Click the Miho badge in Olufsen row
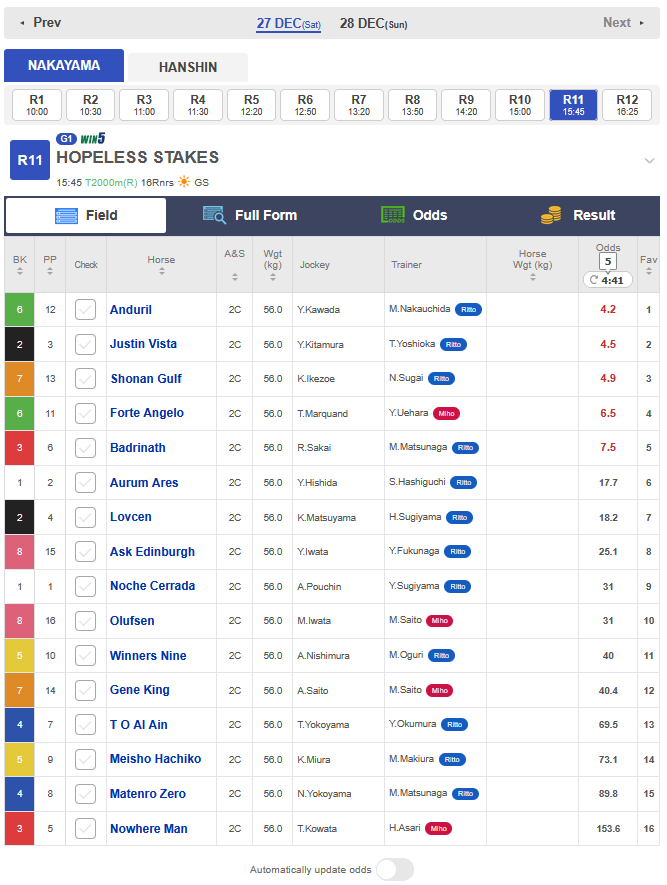Screen dimensions: 667x885 click(440, 621)
